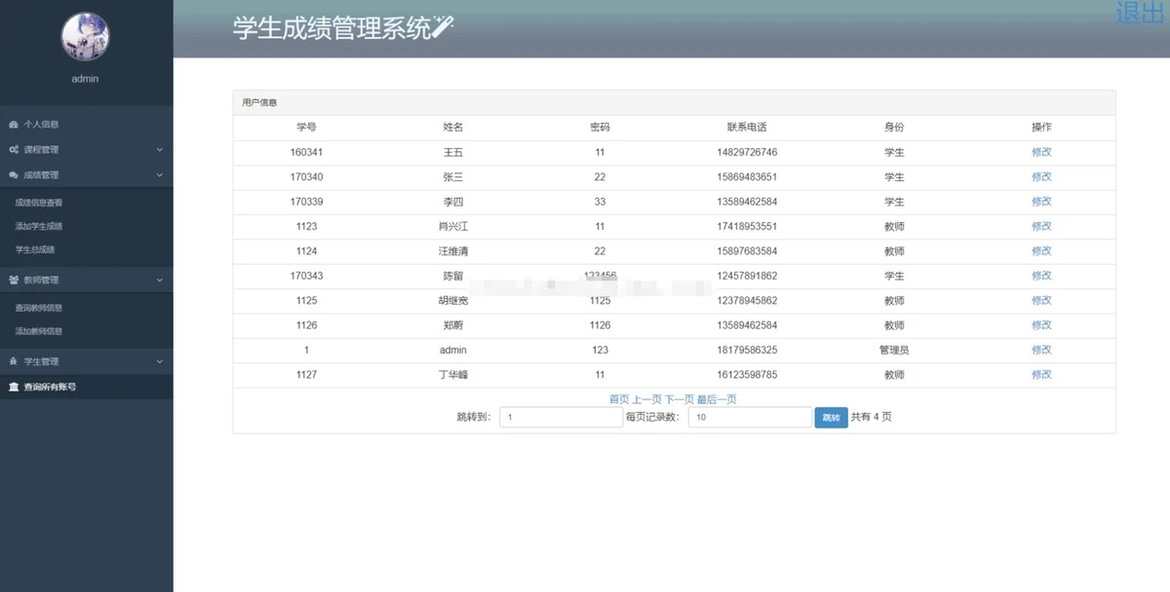Select the name cell 肖兴江

(x=453, y=226)
